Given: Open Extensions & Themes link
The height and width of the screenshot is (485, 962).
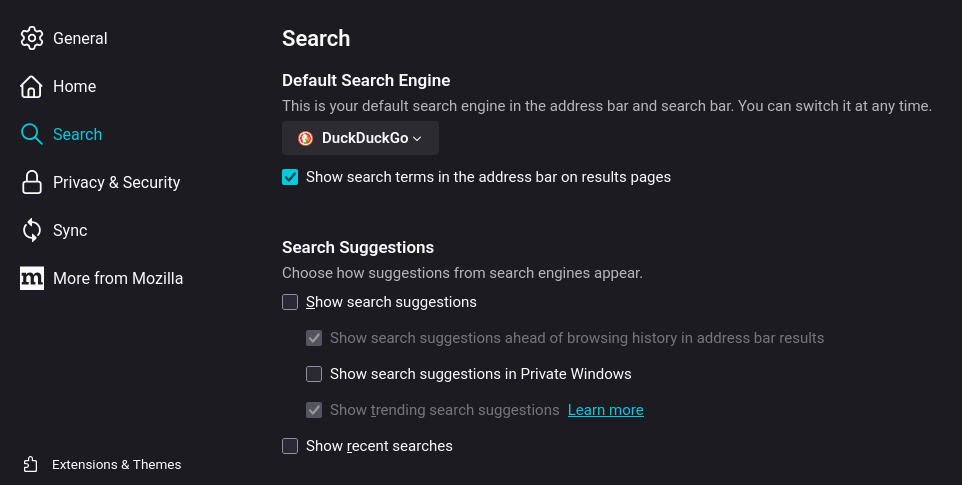Looking at the screenshot, I should click(x=116, y=464).
